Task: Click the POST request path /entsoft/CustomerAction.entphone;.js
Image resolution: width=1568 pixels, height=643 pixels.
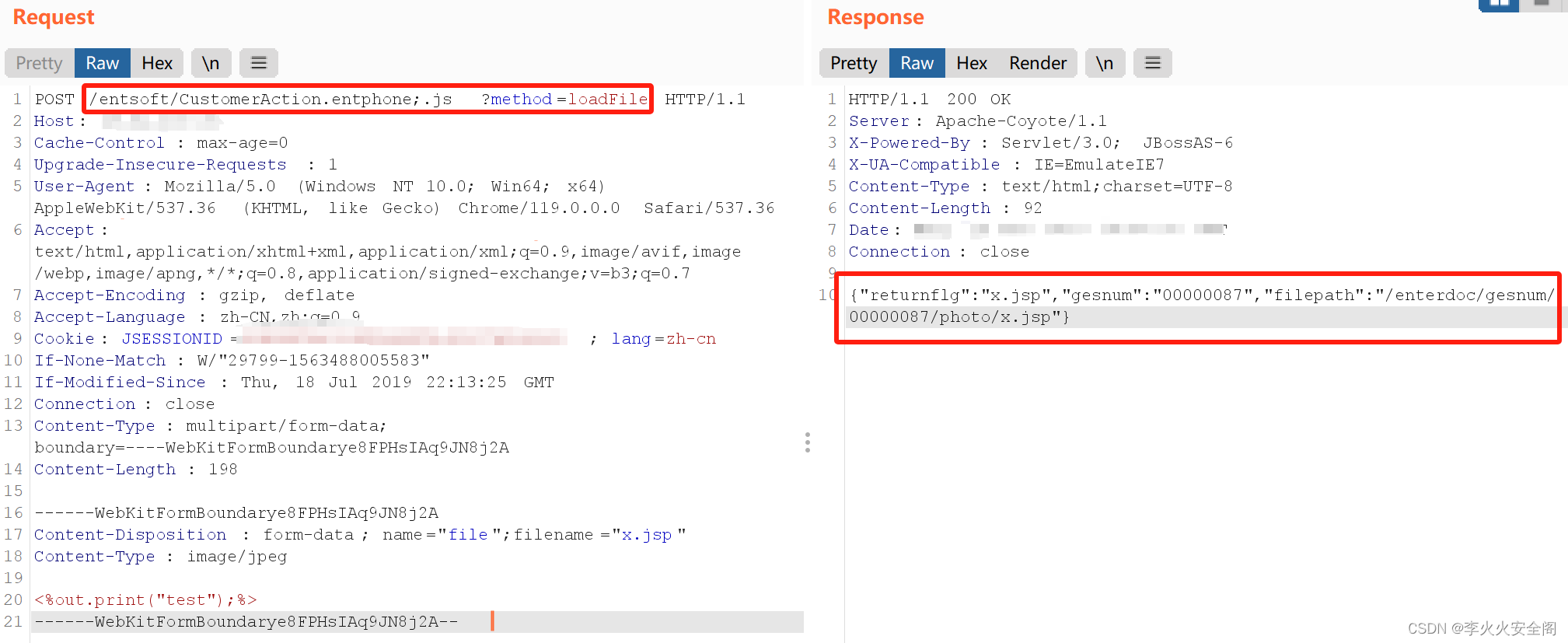Action: pyautogui.click(x=271, y=100)
